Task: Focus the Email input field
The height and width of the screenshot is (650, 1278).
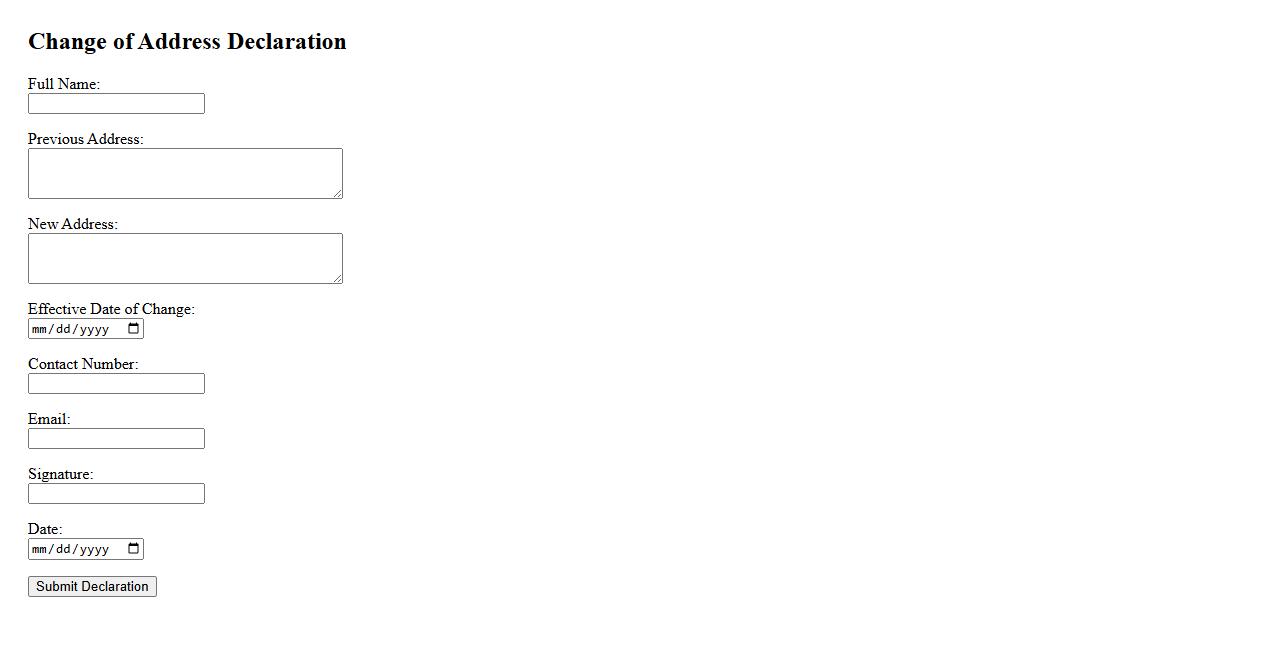Action: (116, 439)
